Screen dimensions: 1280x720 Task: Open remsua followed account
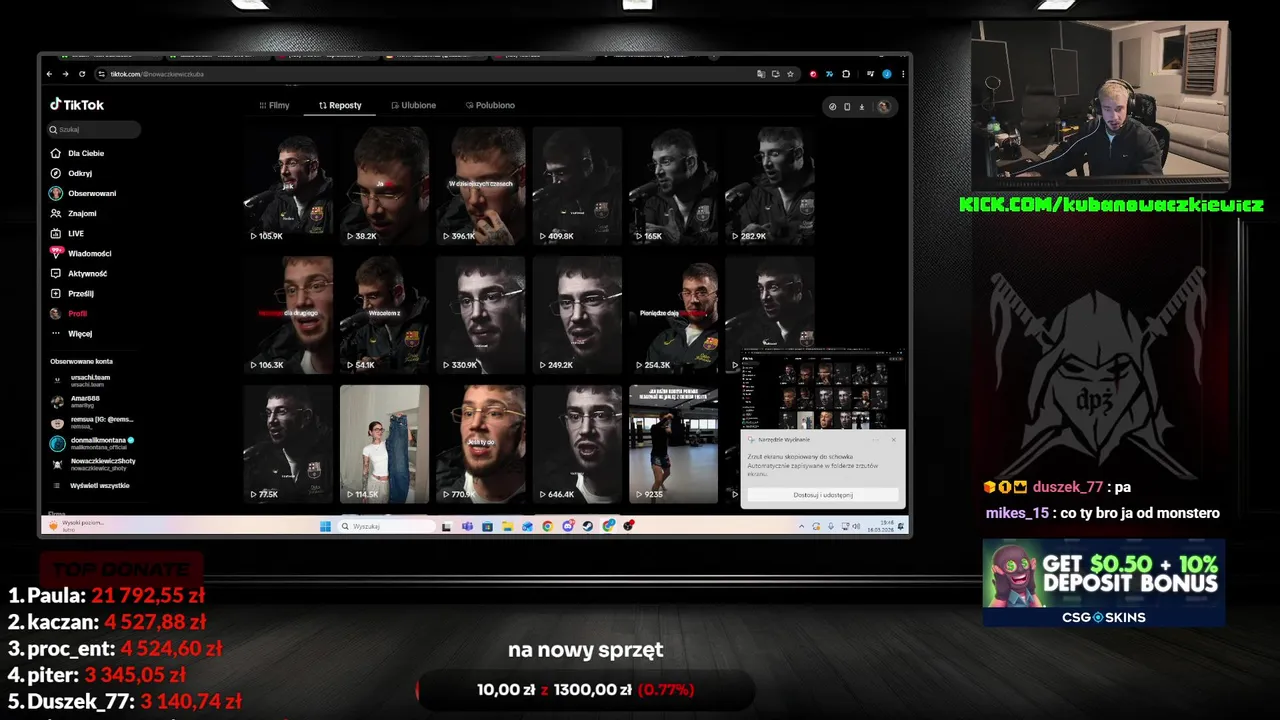pos(93,422)
